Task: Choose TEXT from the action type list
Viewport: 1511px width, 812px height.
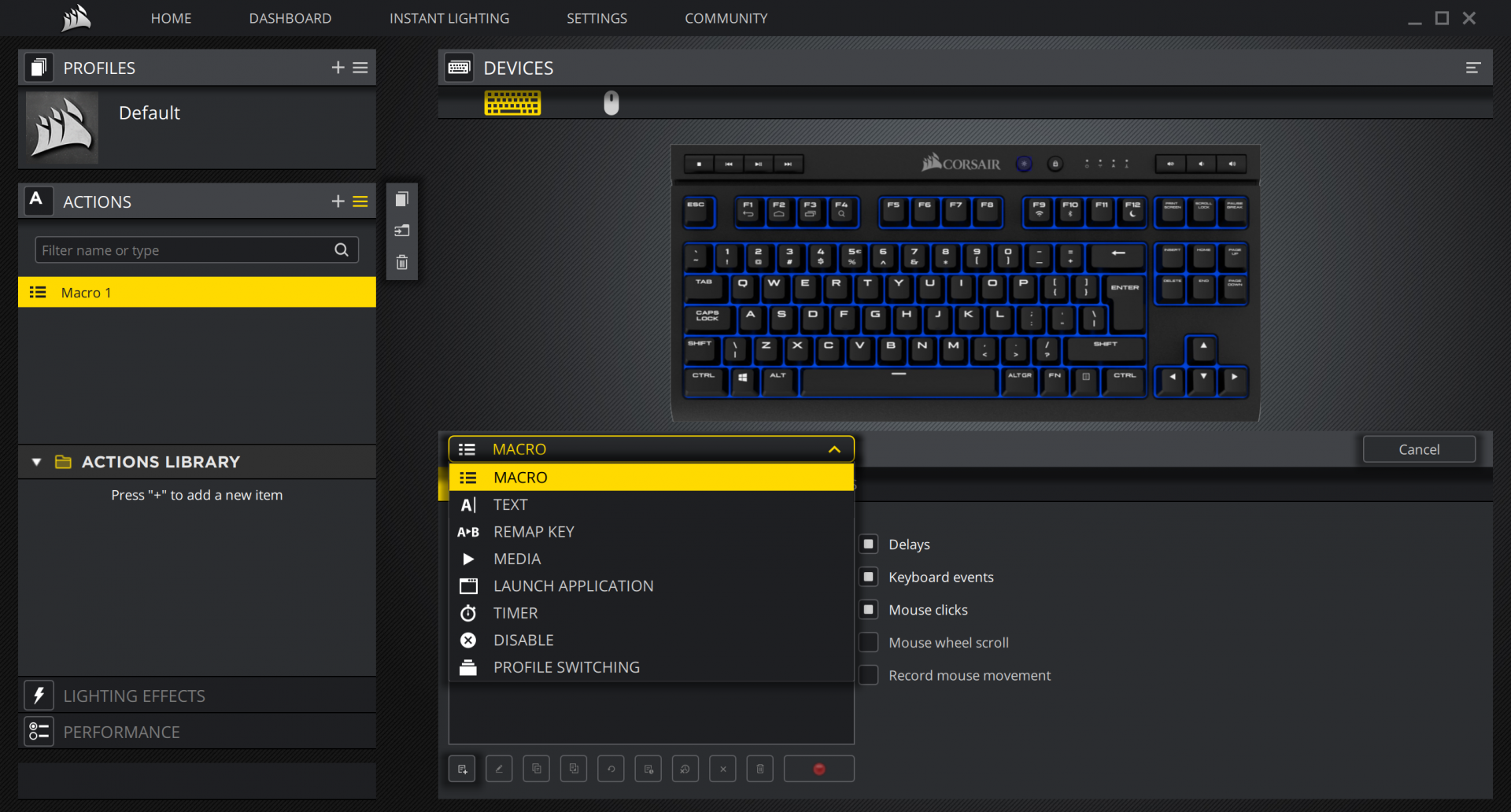Action: tap(652, 504)
